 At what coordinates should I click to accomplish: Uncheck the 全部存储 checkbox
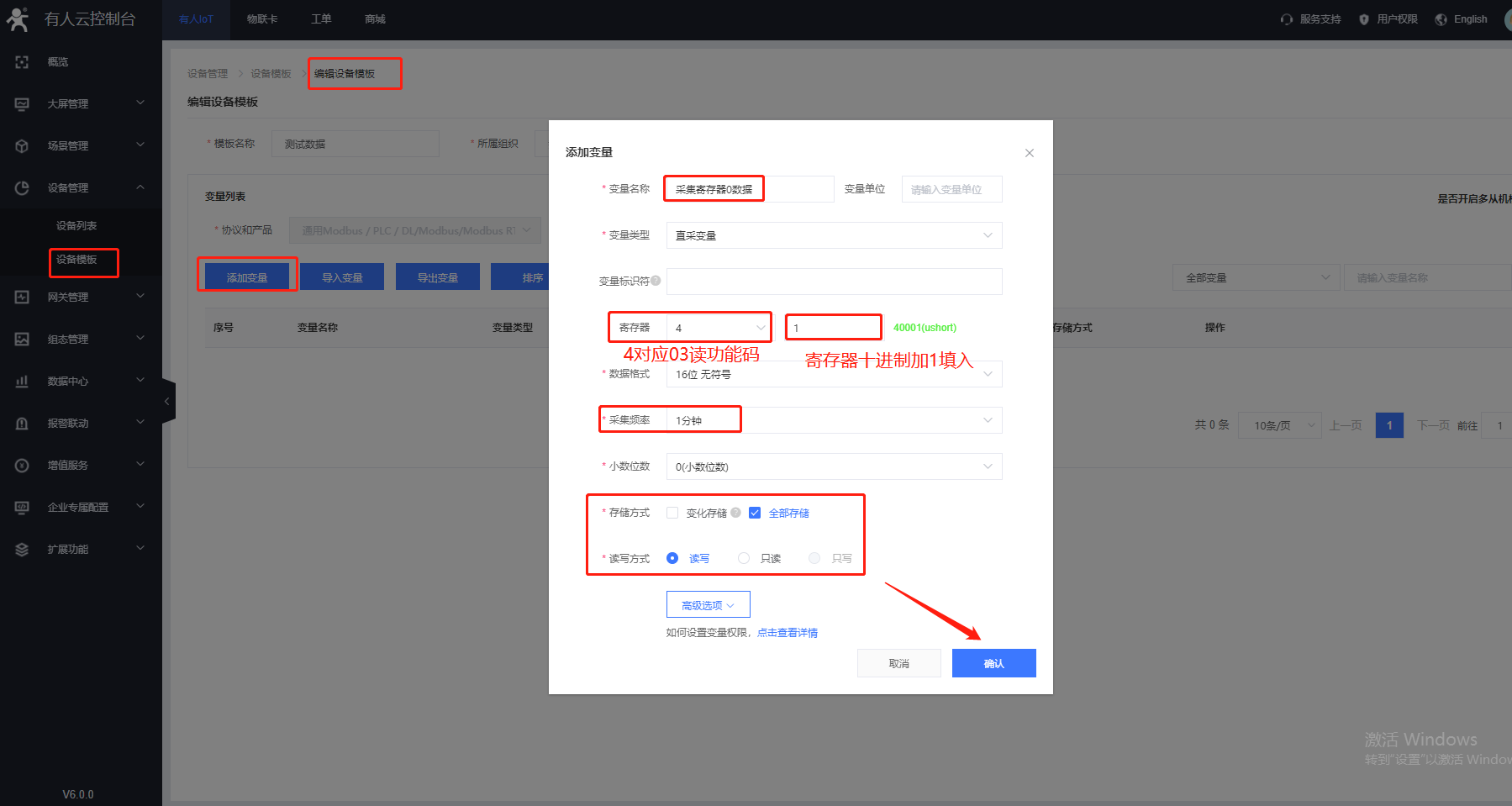[755, 513]
